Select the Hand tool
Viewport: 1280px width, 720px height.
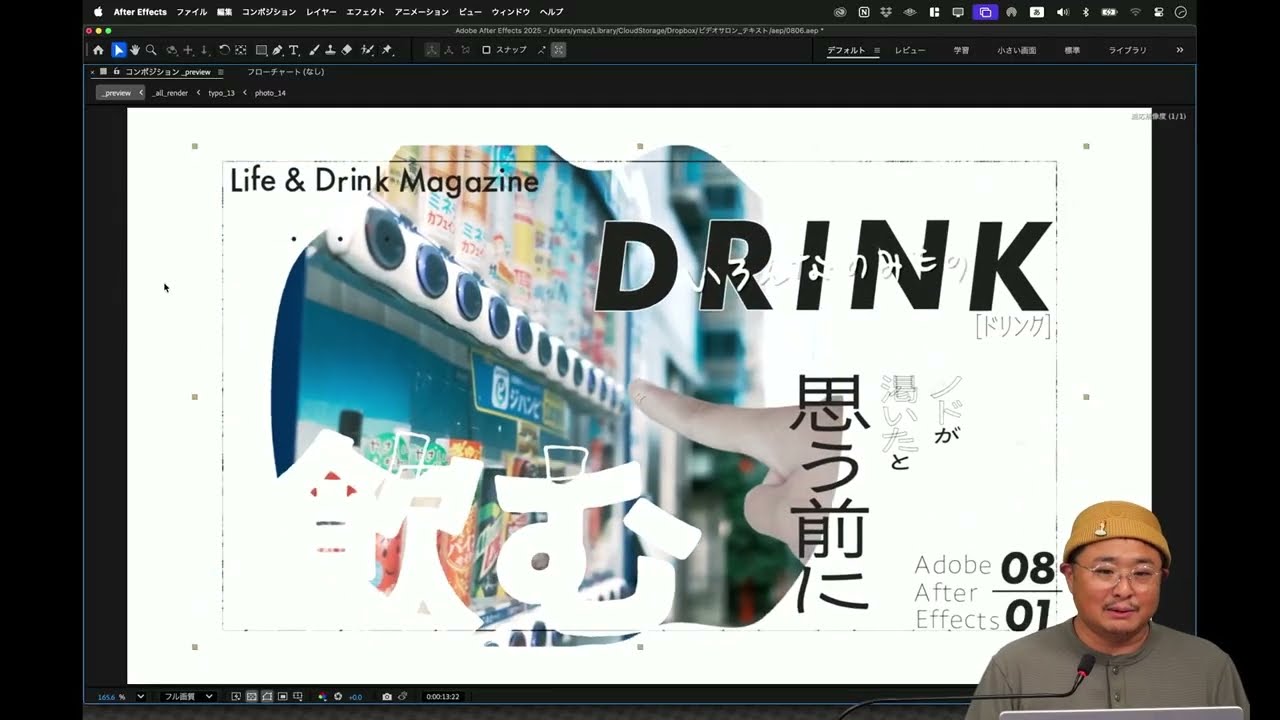(x=135, y=50)
